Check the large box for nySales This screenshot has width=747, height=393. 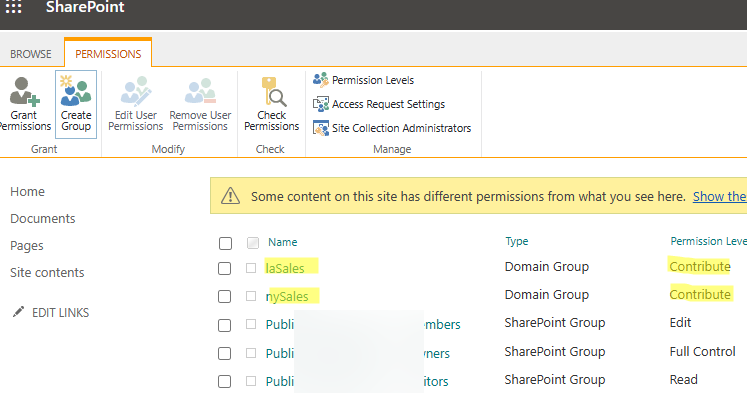click(224, 296)
